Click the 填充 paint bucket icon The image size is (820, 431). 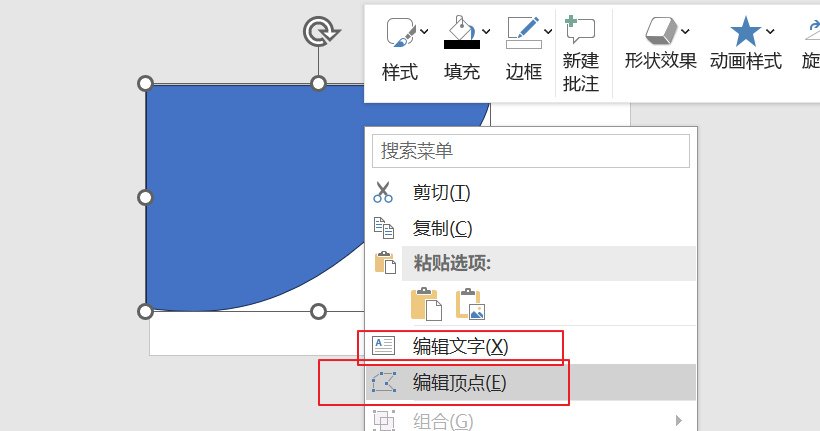pyautogui.click(x=462, y=27)
